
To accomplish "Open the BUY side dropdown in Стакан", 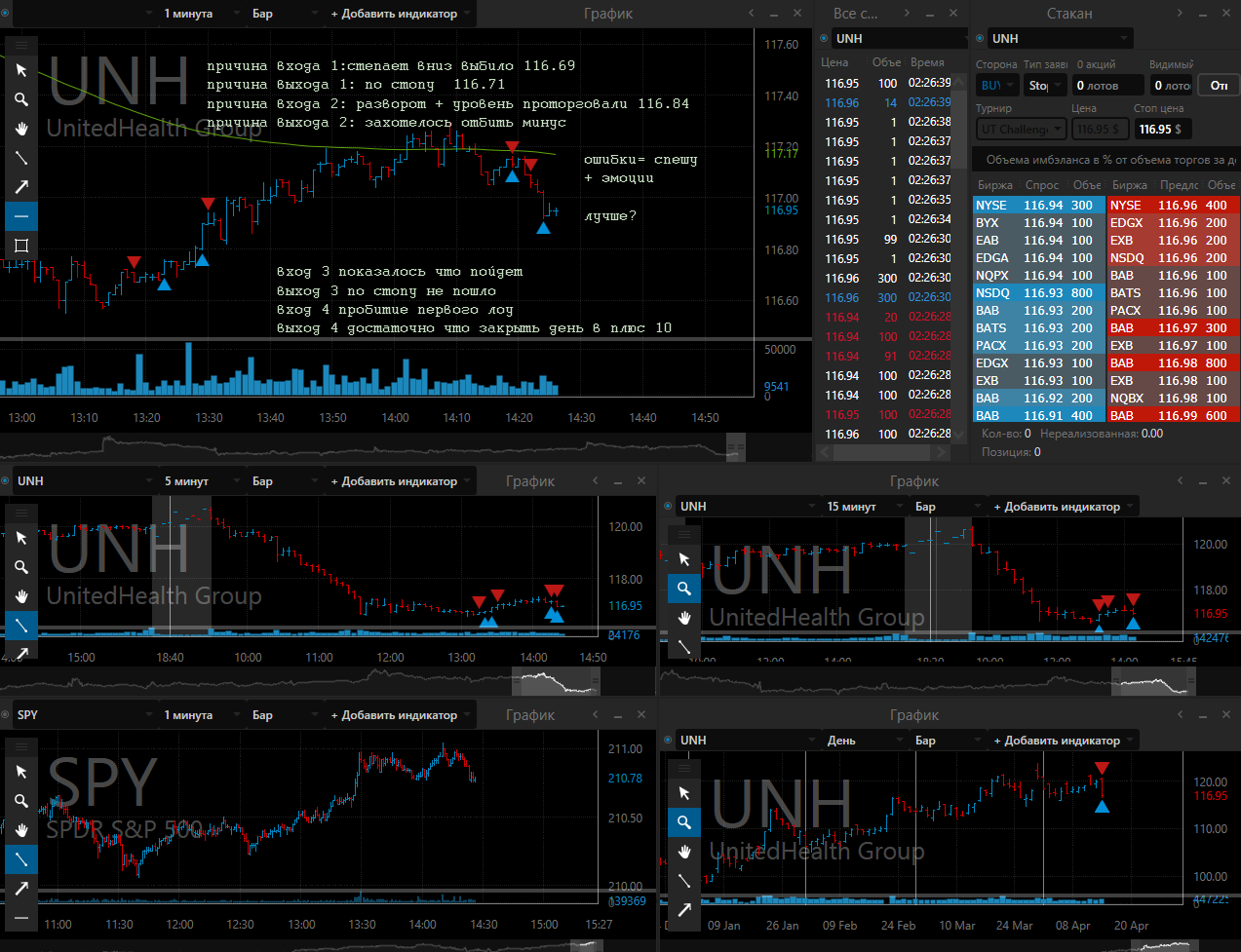I will (x=997, y=86).
